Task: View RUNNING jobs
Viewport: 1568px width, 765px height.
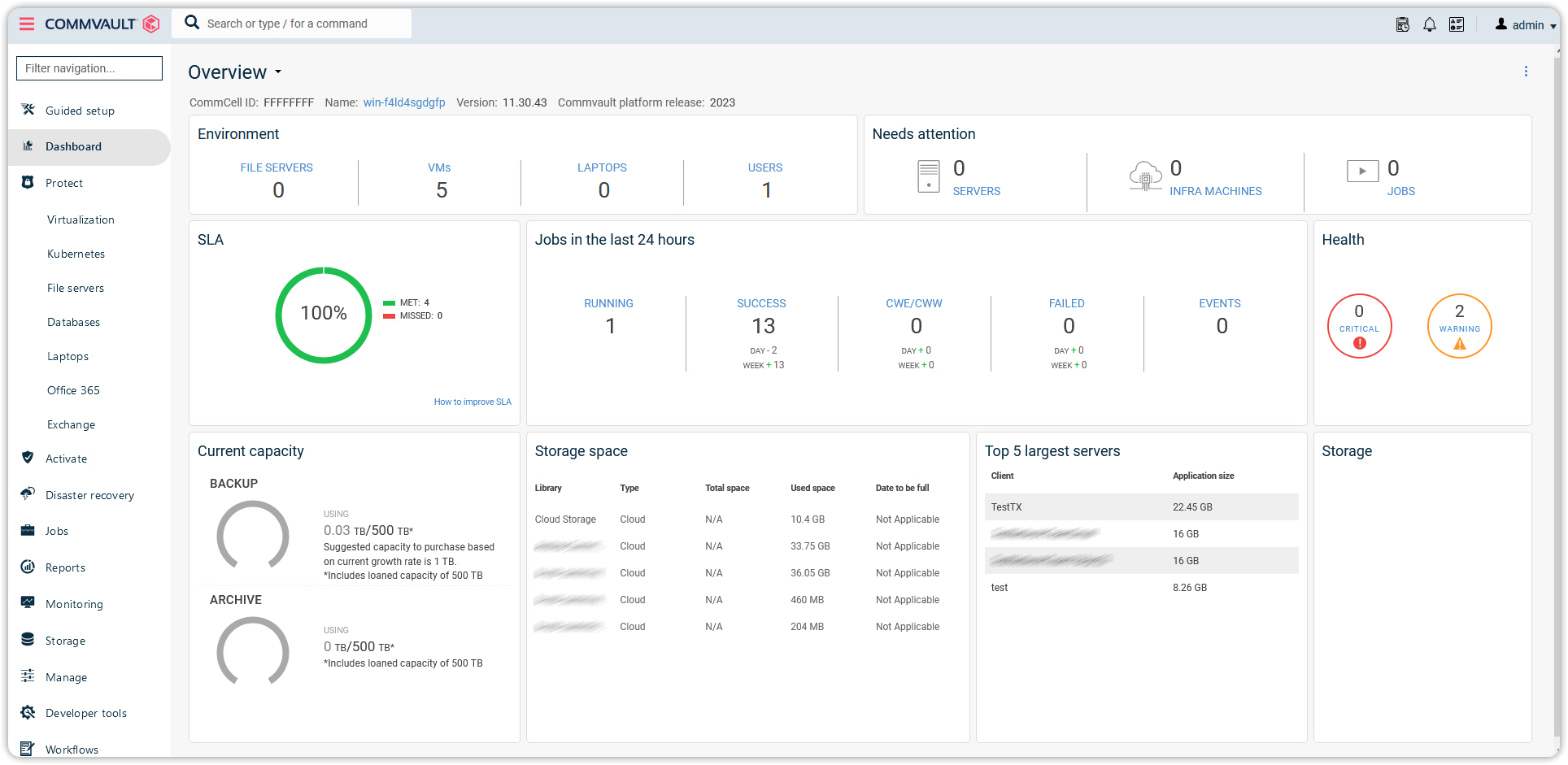Action: (x=608, y=303)
